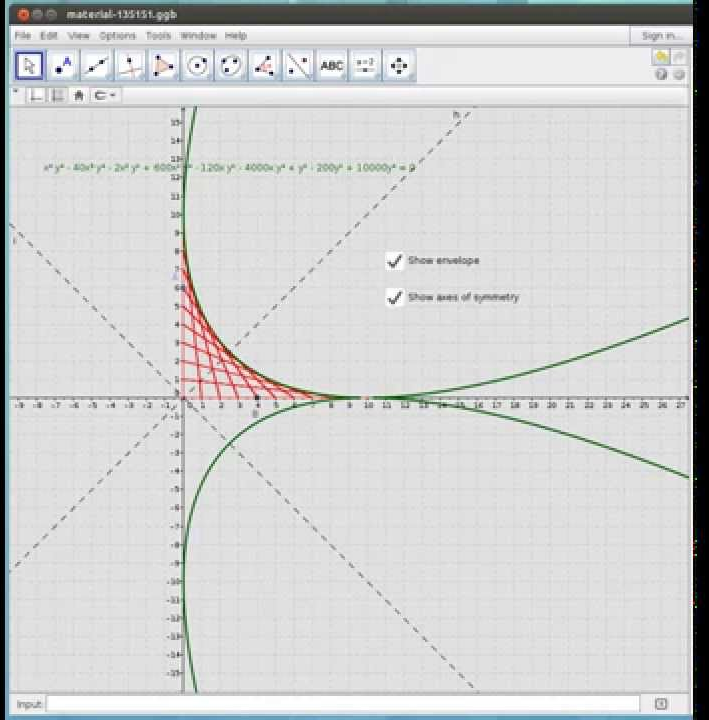Select the ABC text tool
This screenshot has height=720, width=709.
click(x=332, y=66)
